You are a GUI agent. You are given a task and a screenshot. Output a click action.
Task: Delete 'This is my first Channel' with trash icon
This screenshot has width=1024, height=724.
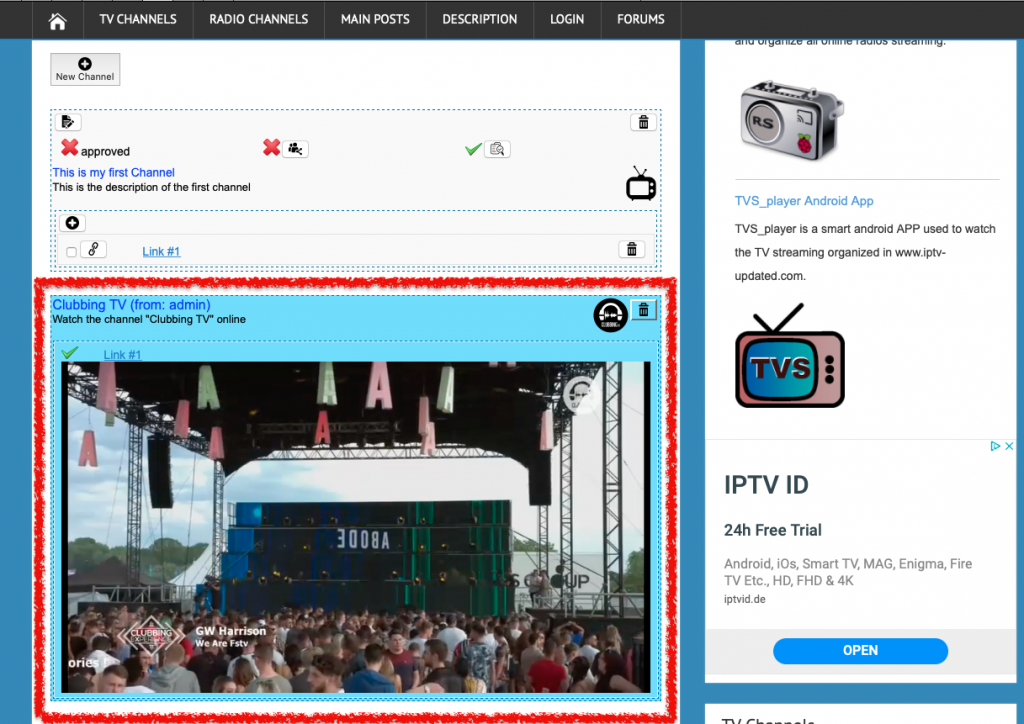(x=643, y=122)
